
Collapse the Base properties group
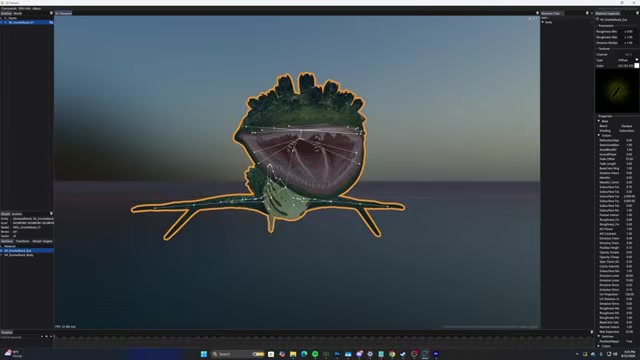coord(599,121)
